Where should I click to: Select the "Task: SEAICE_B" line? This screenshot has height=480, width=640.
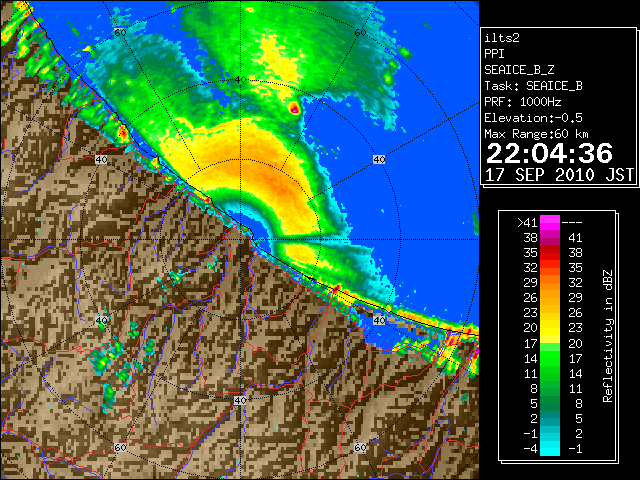[x=533, y=86]
